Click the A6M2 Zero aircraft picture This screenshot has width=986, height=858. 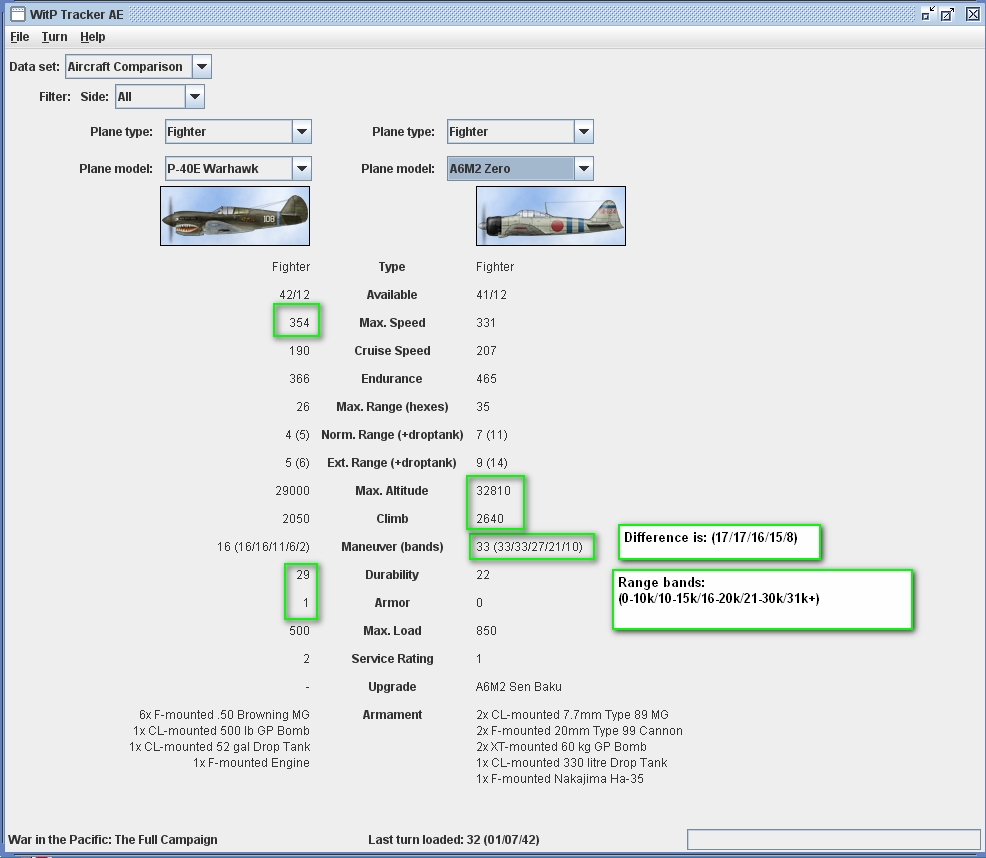coord(551,216)
